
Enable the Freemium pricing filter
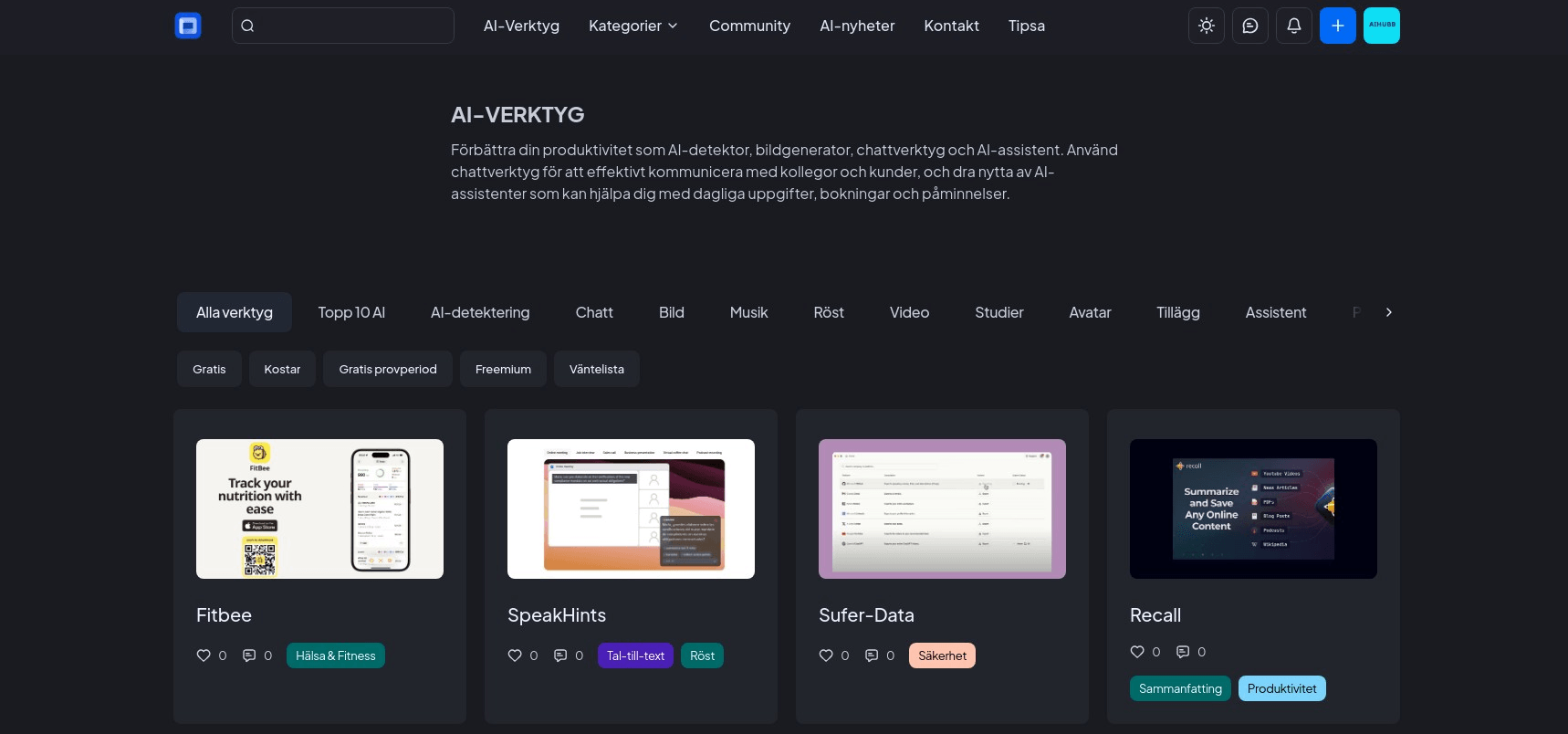pos(503,369)
